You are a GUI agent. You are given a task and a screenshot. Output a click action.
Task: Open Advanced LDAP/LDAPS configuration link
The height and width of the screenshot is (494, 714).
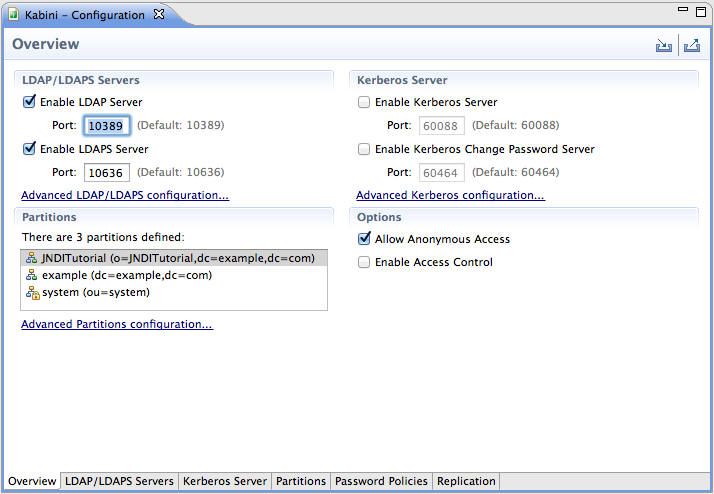click(125, 195)
